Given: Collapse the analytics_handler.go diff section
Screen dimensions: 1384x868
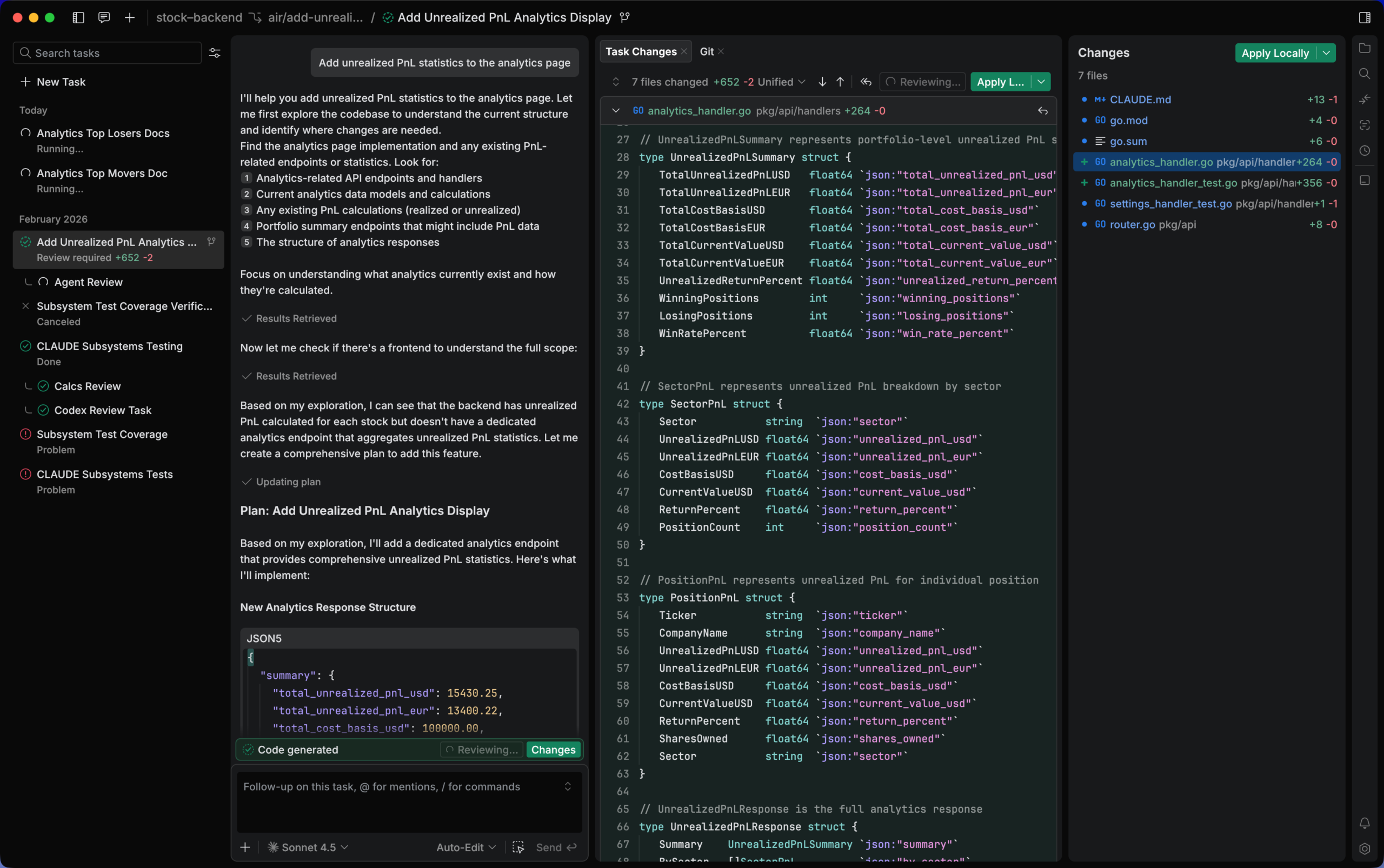Looking at the screenshot, I should coord(617,111).
